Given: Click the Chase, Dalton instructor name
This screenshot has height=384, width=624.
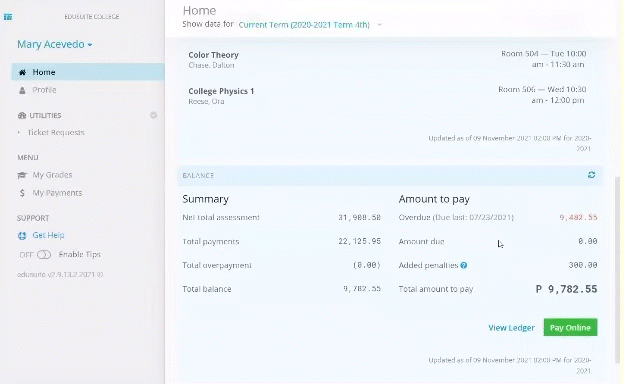Looking at the screenshot, I should point(211,65).
